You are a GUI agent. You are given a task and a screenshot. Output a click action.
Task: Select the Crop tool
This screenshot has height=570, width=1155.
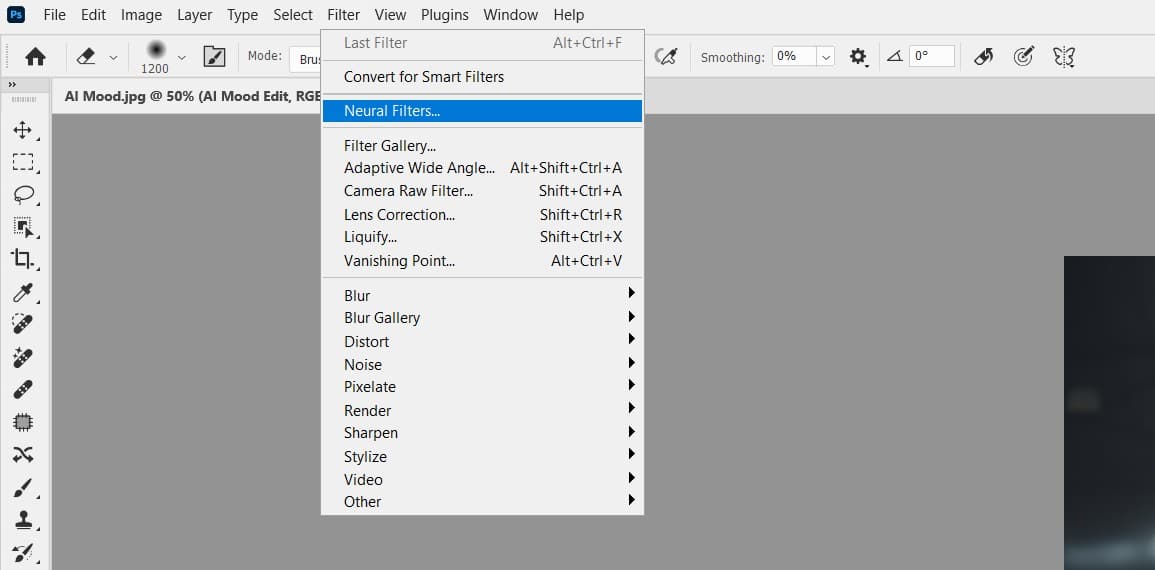[x=23, y=259]
